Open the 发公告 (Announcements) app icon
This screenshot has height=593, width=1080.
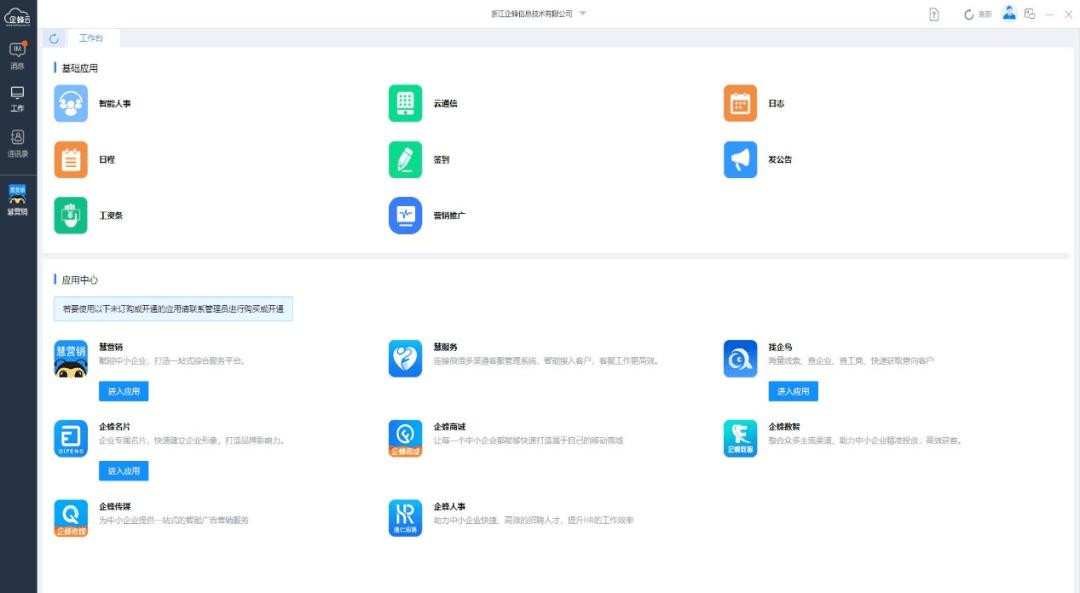click(x=740, y=158)
